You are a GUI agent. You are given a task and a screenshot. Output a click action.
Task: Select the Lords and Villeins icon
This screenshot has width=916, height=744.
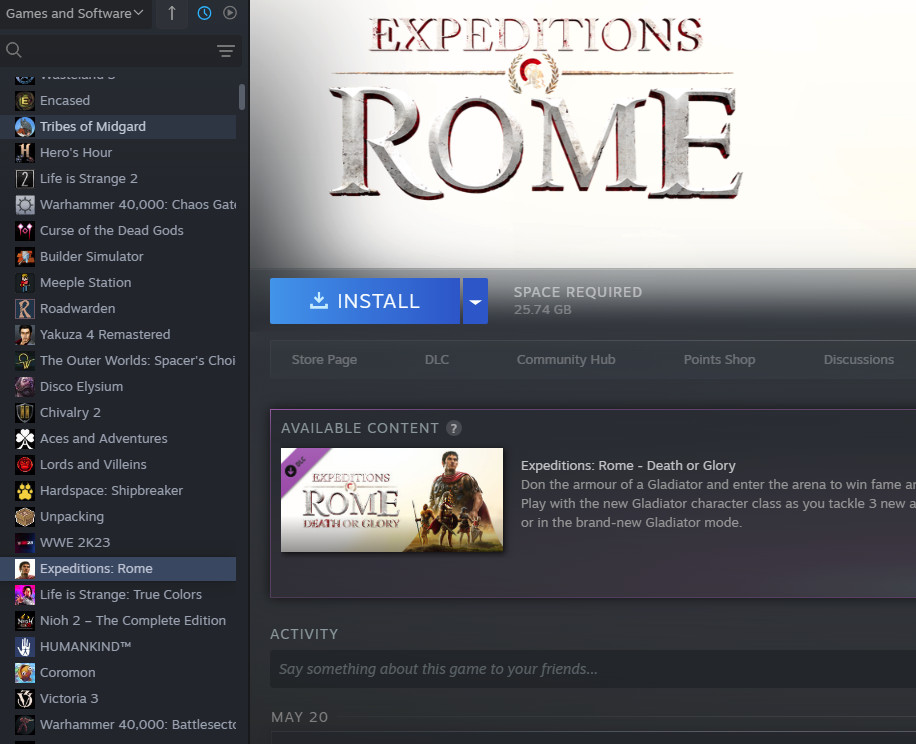(25, 464)
